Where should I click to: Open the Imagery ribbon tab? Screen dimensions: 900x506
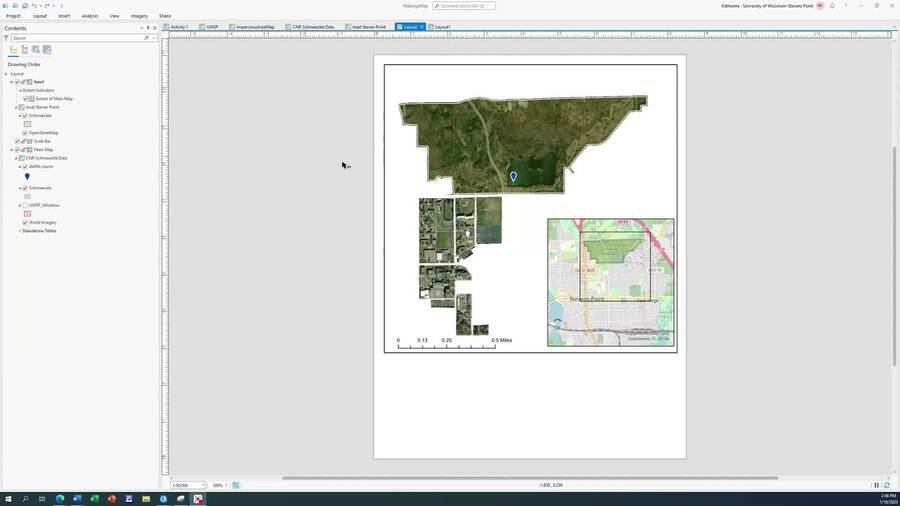[x=139, y=16]
